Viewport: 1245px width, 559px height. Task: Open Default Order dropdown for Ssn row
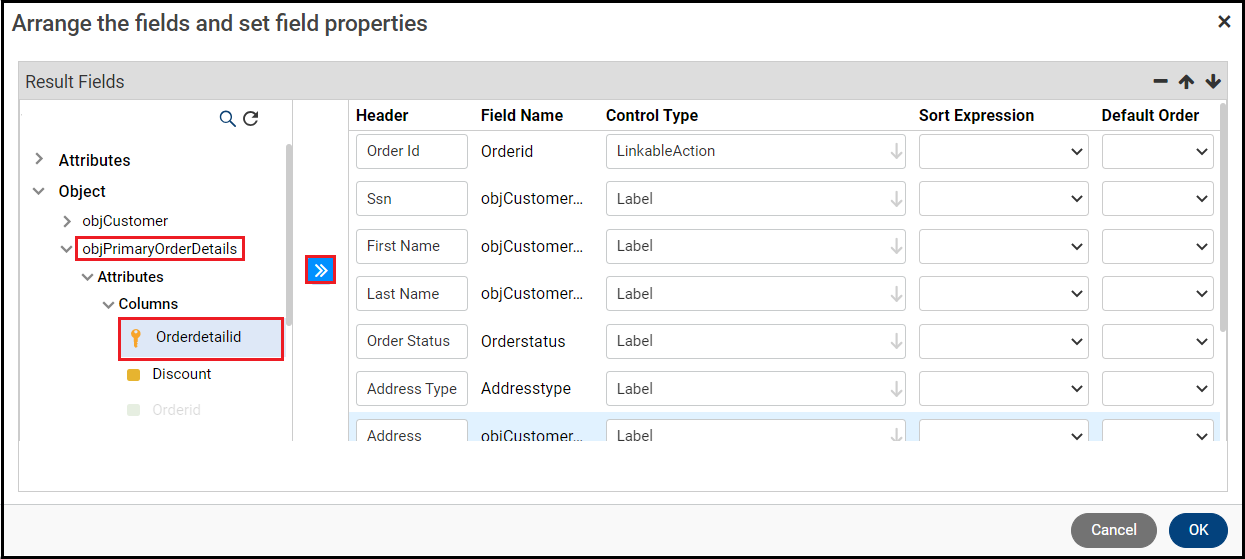(1158, 199)
